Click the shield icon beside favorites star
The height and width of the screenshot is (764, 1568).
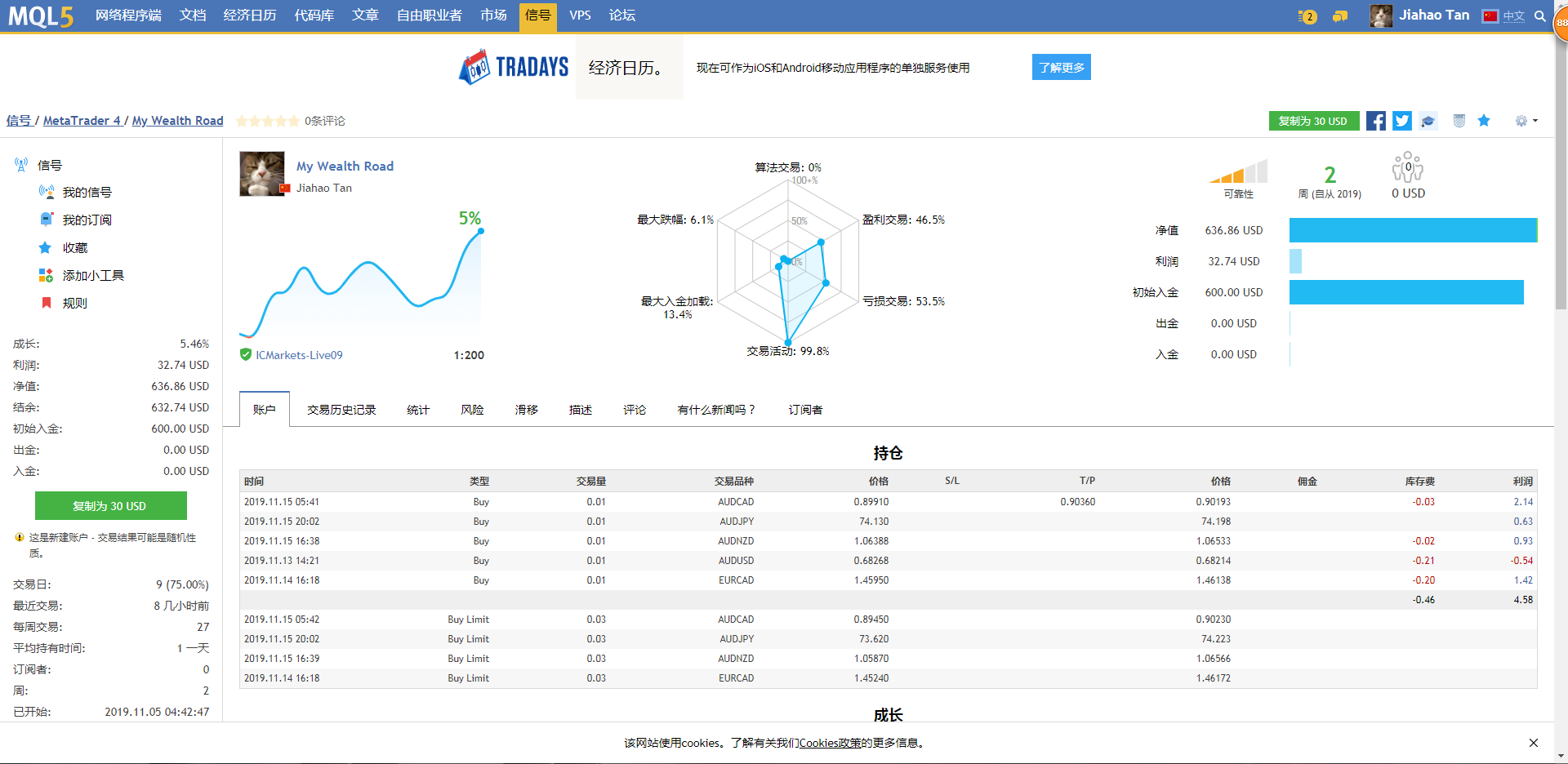tap(1459, 121)
